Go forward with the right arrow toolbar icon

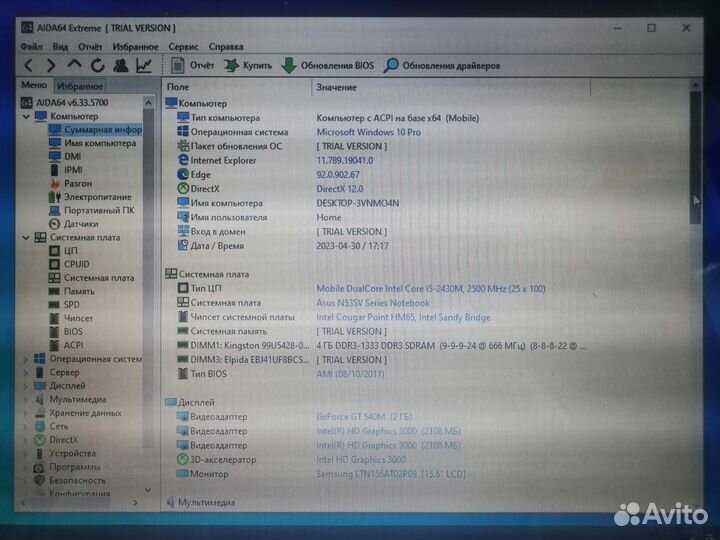(x=51, y=66)
